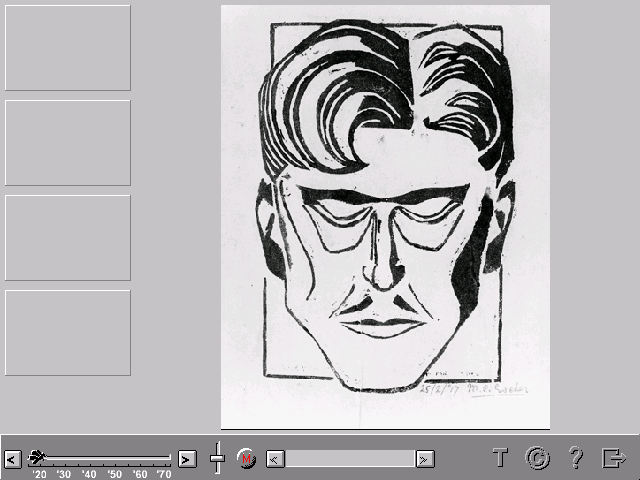
Task: Click the woodcut portrait artwork image
Action: [x=385, y=216]
